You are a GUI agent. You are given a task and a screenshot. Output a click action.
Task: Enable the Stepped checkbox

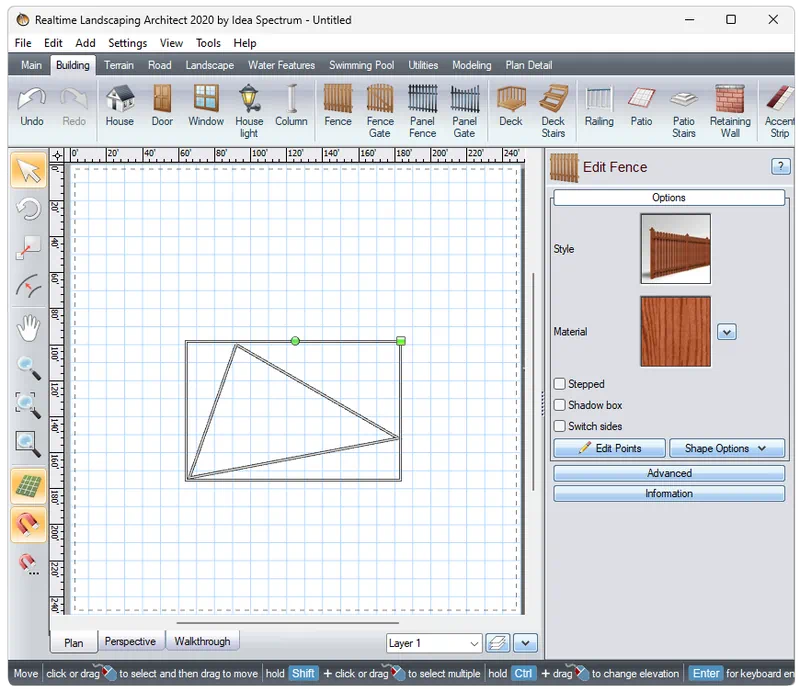560,384
